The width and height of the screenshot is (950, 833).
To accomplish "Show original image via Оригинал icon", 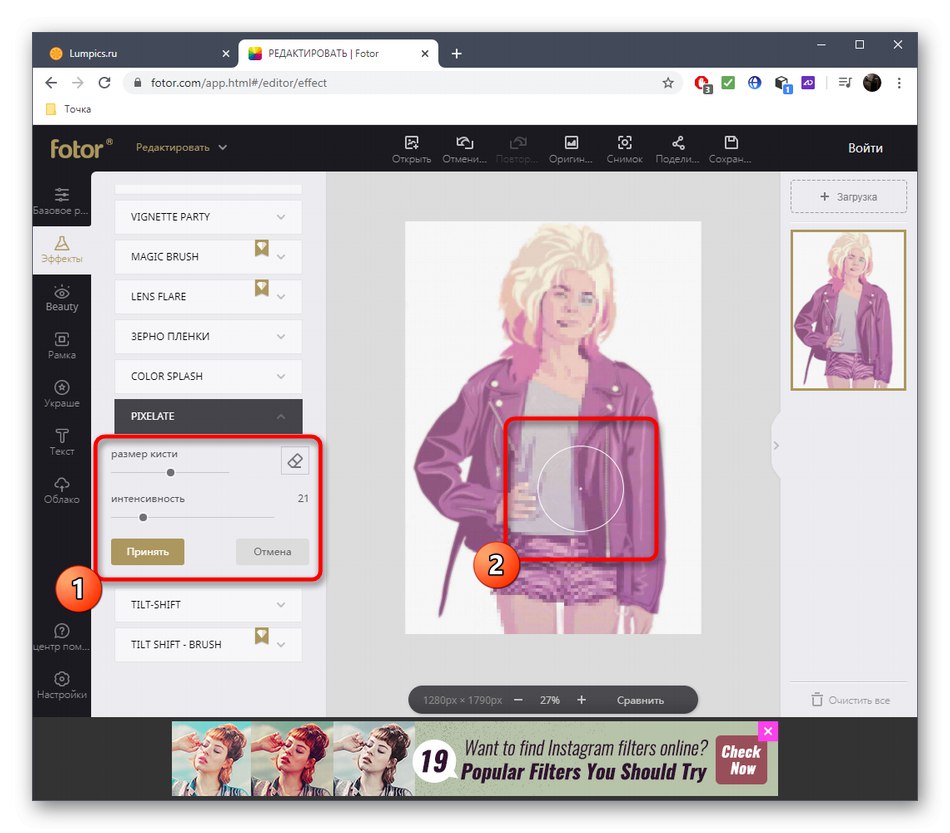I will [571, 150].
